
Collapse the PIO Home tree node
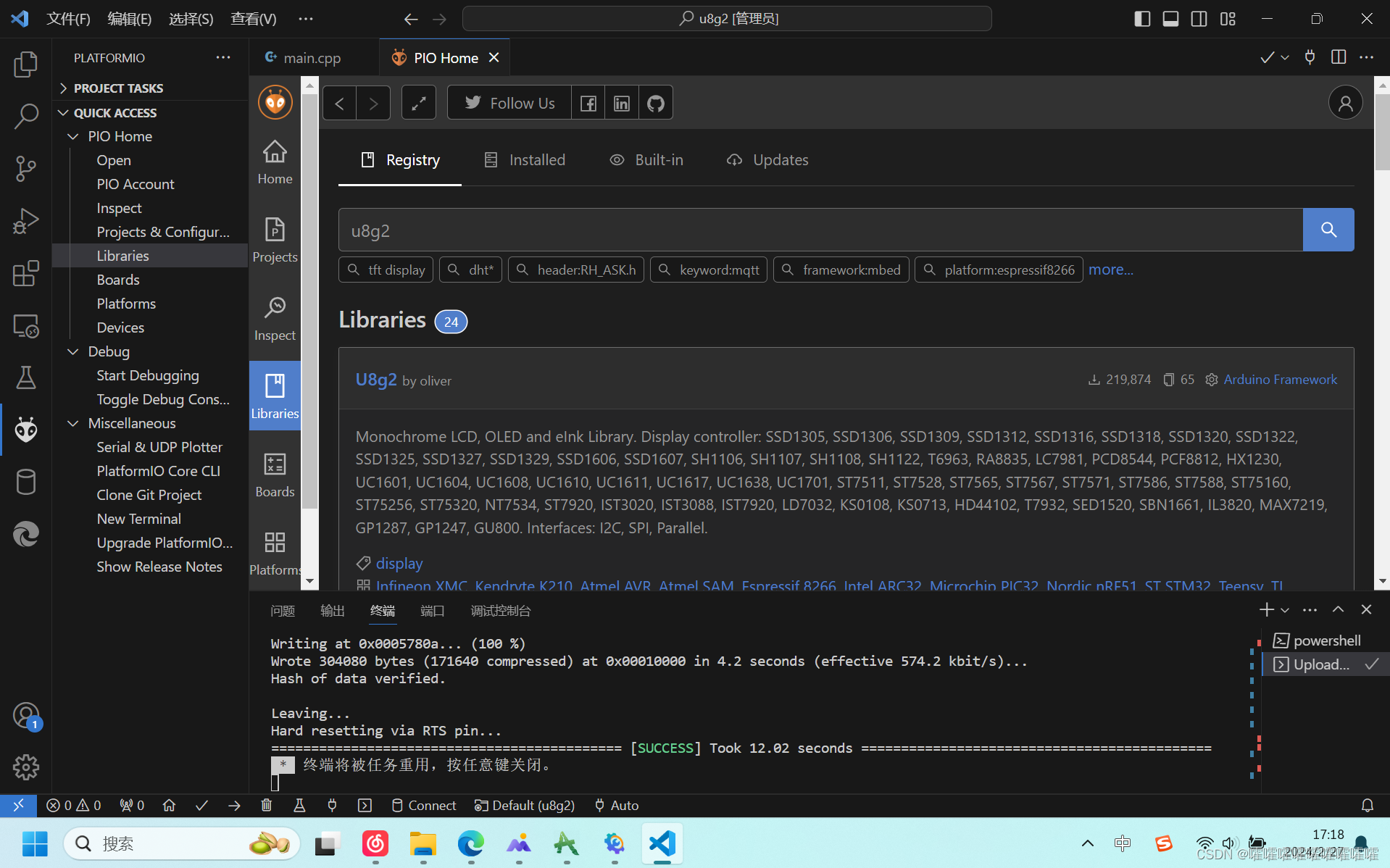73,136
